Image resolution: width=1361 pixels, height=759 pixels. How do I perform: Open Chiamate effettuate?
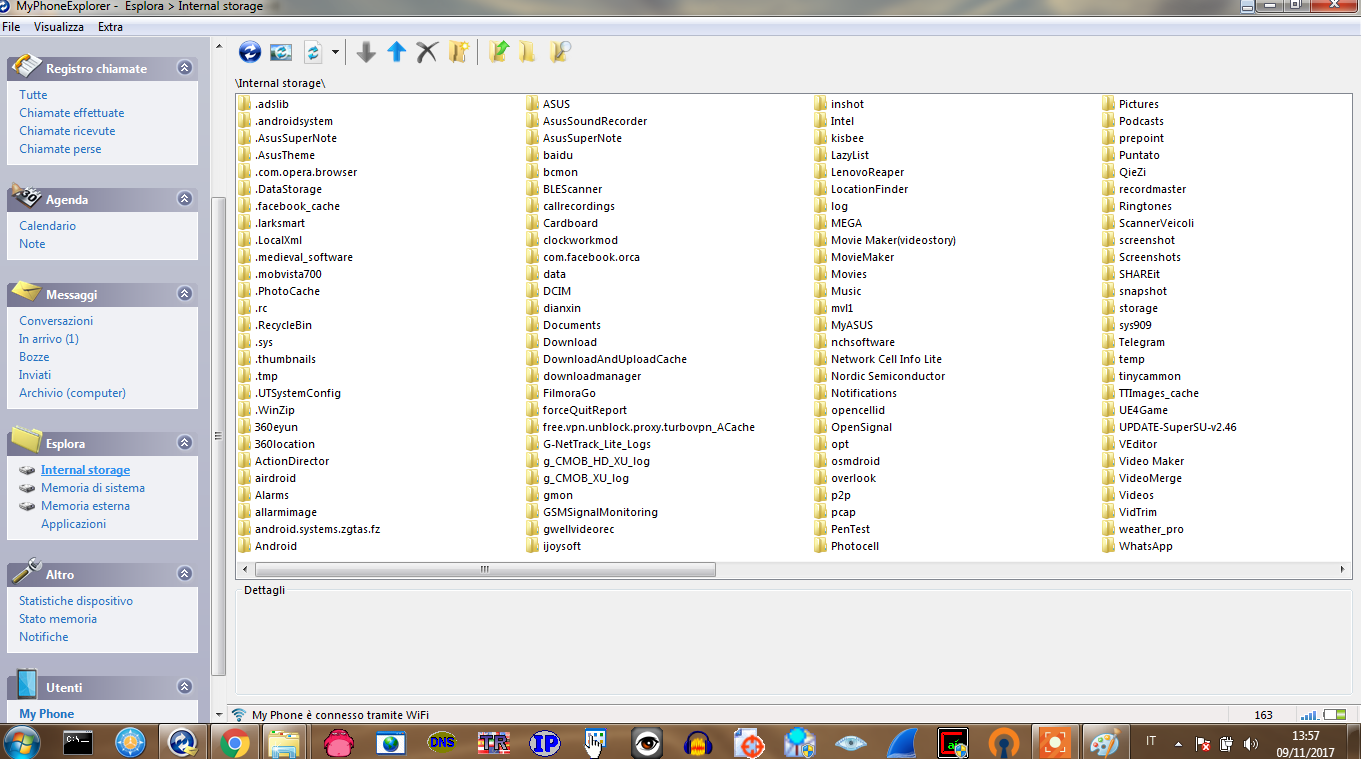(x=72, y=113)
